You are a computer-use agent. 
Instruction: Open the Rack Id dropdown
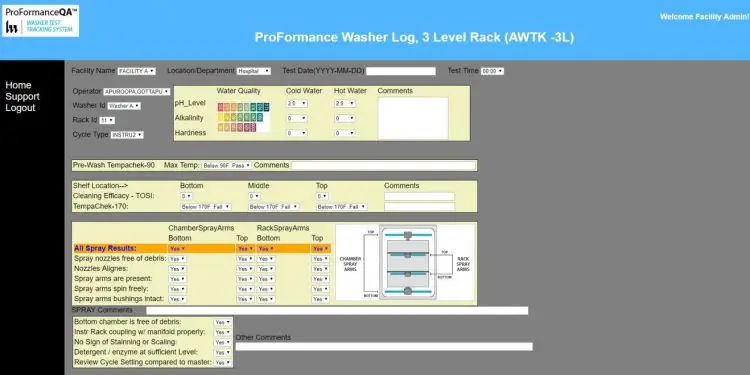(107, 121)
